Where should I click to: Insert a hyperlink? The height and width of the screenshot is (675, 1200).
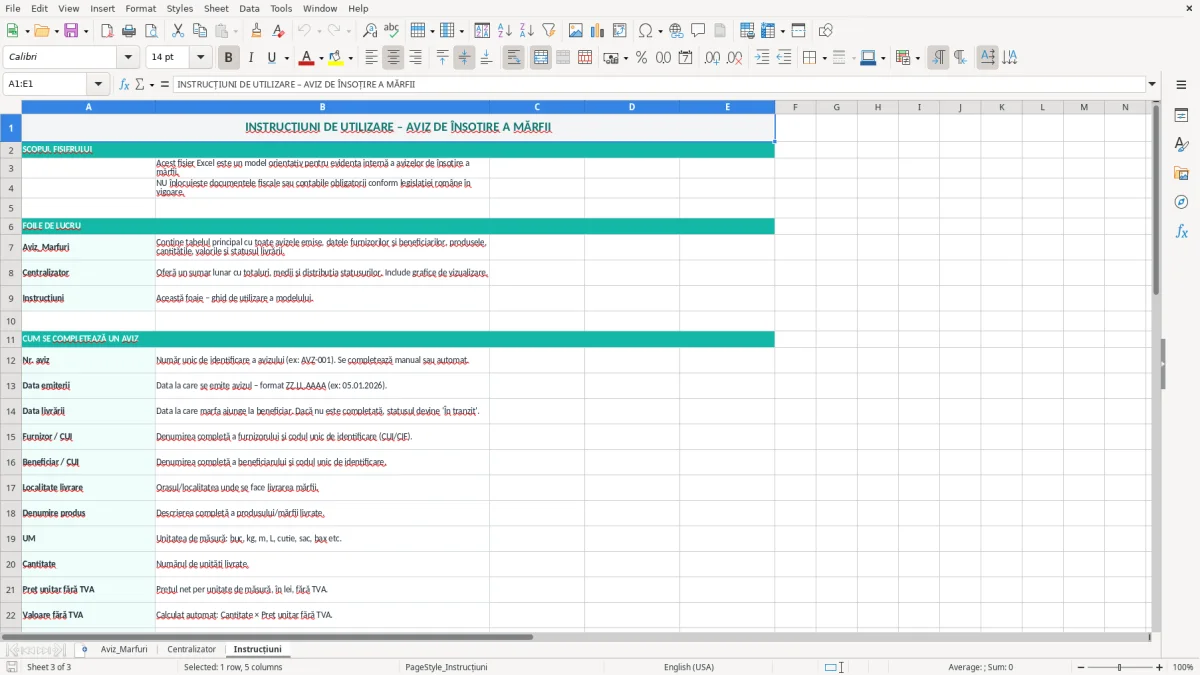pyautogui.click(x=676, y=31)
